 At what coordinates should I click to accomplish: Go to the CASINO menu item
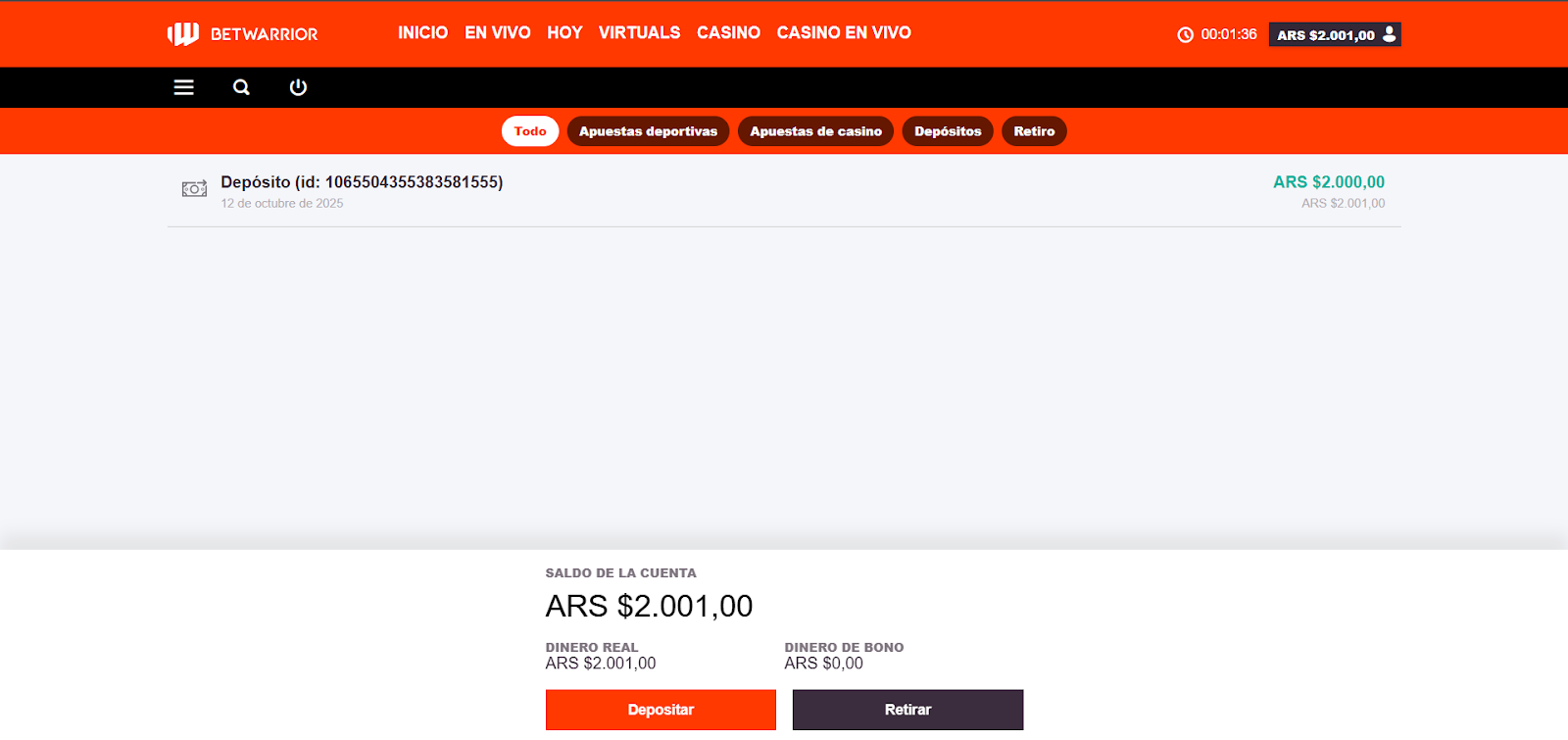(x=728, y=33)
